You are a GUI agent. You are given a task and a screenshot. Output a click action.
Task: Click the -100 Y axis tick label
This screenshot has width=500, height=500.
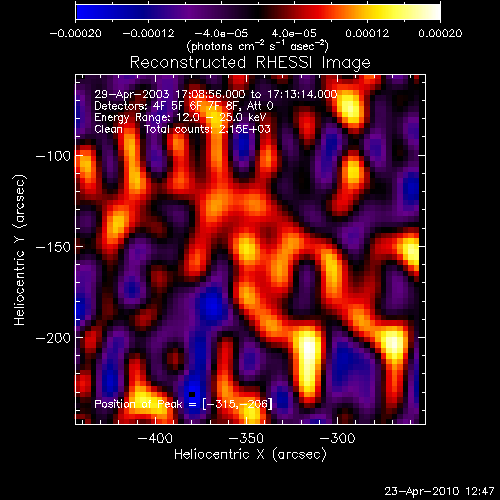[53, 156]
